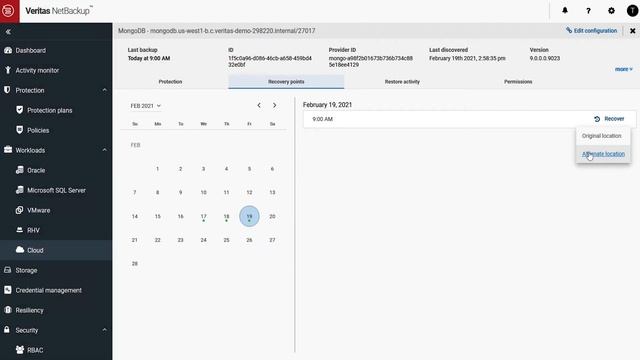The height and width of the screenshot is (360, 640).
Task: Click the Activity monitor icon
Action: click(x=8, y=70)
